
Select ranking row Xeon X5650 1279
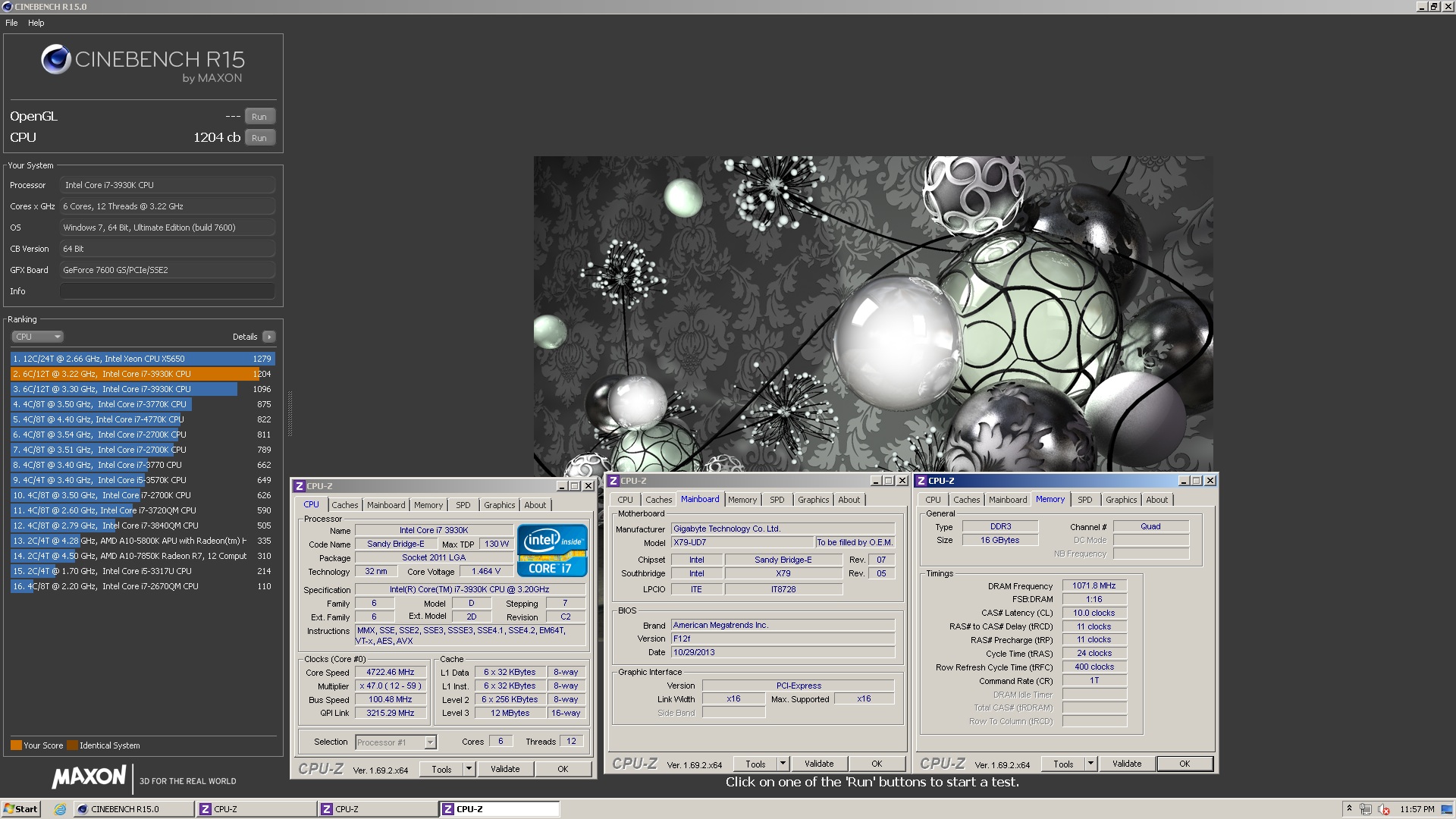pyautogui.click(x=142, y=359)
